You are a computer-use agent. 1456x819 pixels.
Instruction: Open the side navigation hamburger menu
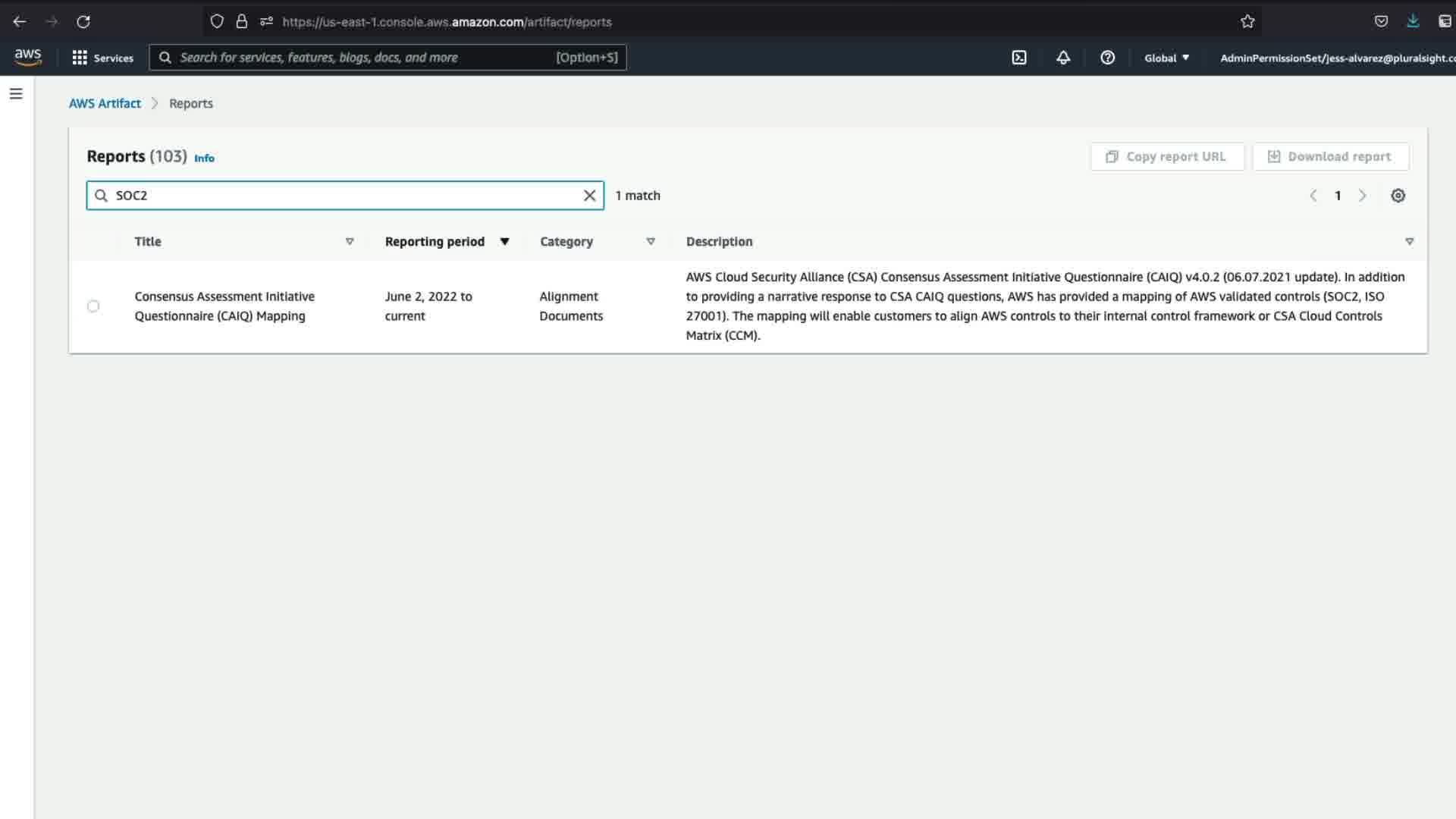16,94
